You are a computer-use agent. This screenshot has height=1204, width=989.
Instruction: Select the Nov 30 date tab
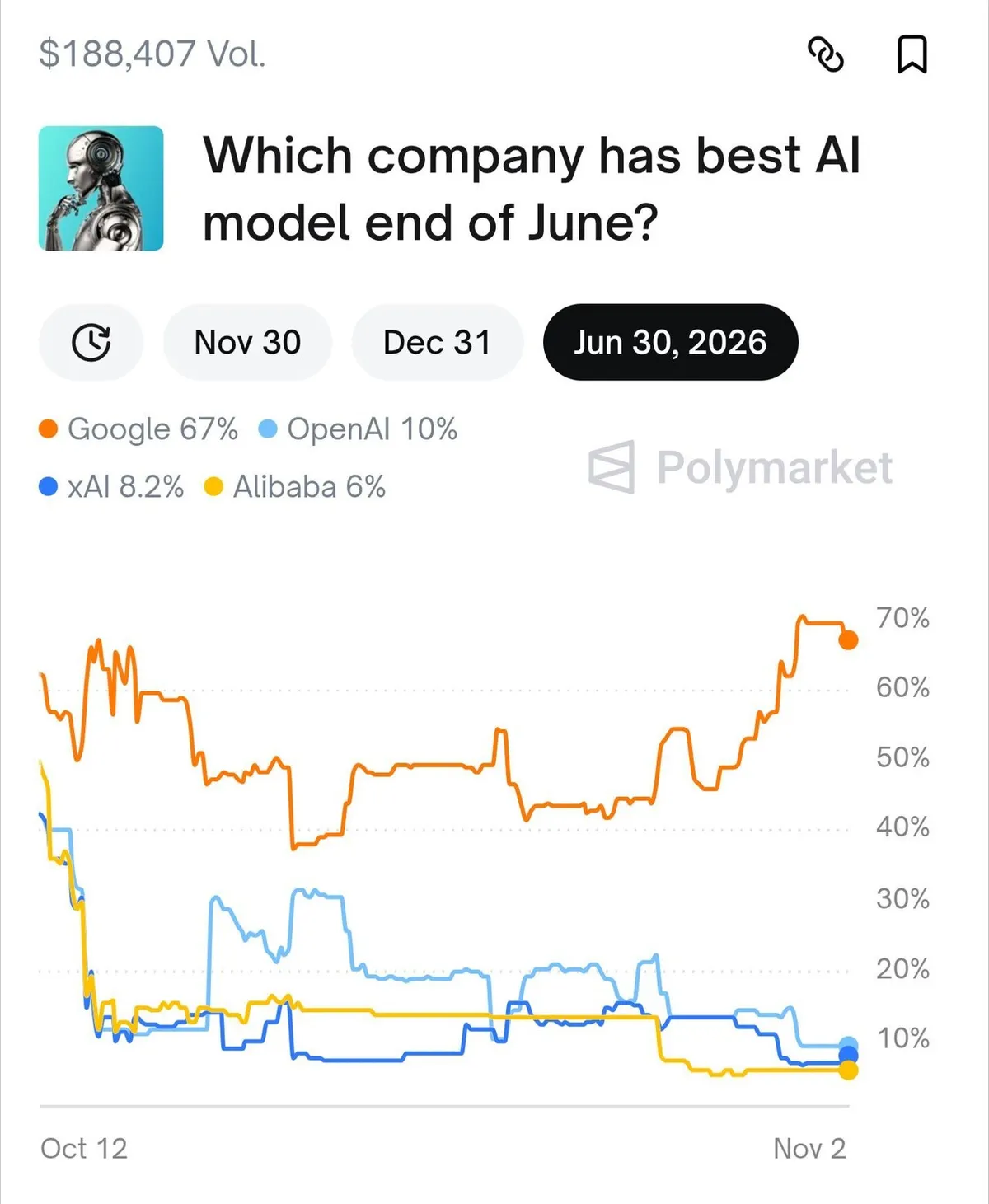(x=247, y=342)
